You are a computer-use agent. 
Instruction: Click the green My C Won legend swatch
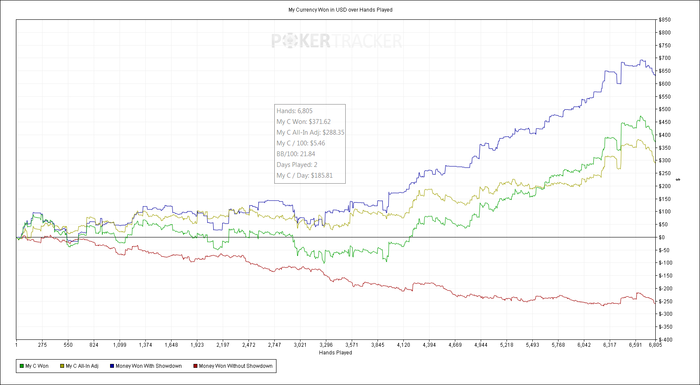coord(22,366)
